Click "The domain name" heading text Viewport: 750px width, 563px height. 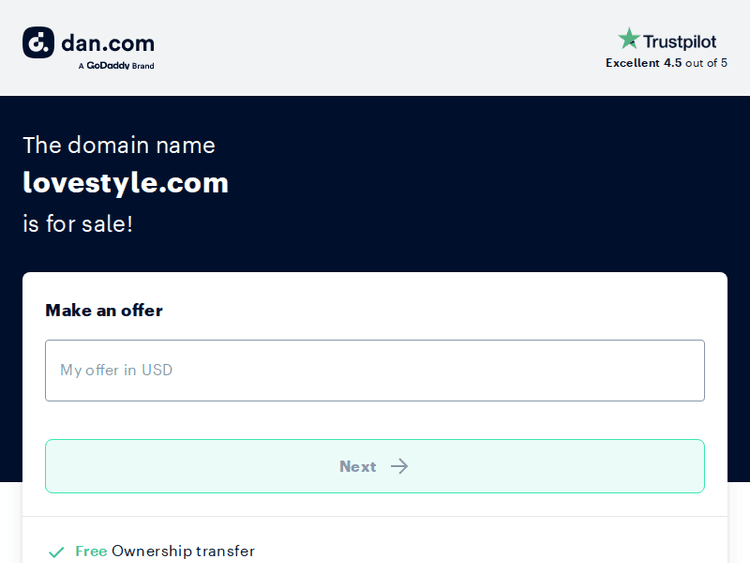[119, 145]
